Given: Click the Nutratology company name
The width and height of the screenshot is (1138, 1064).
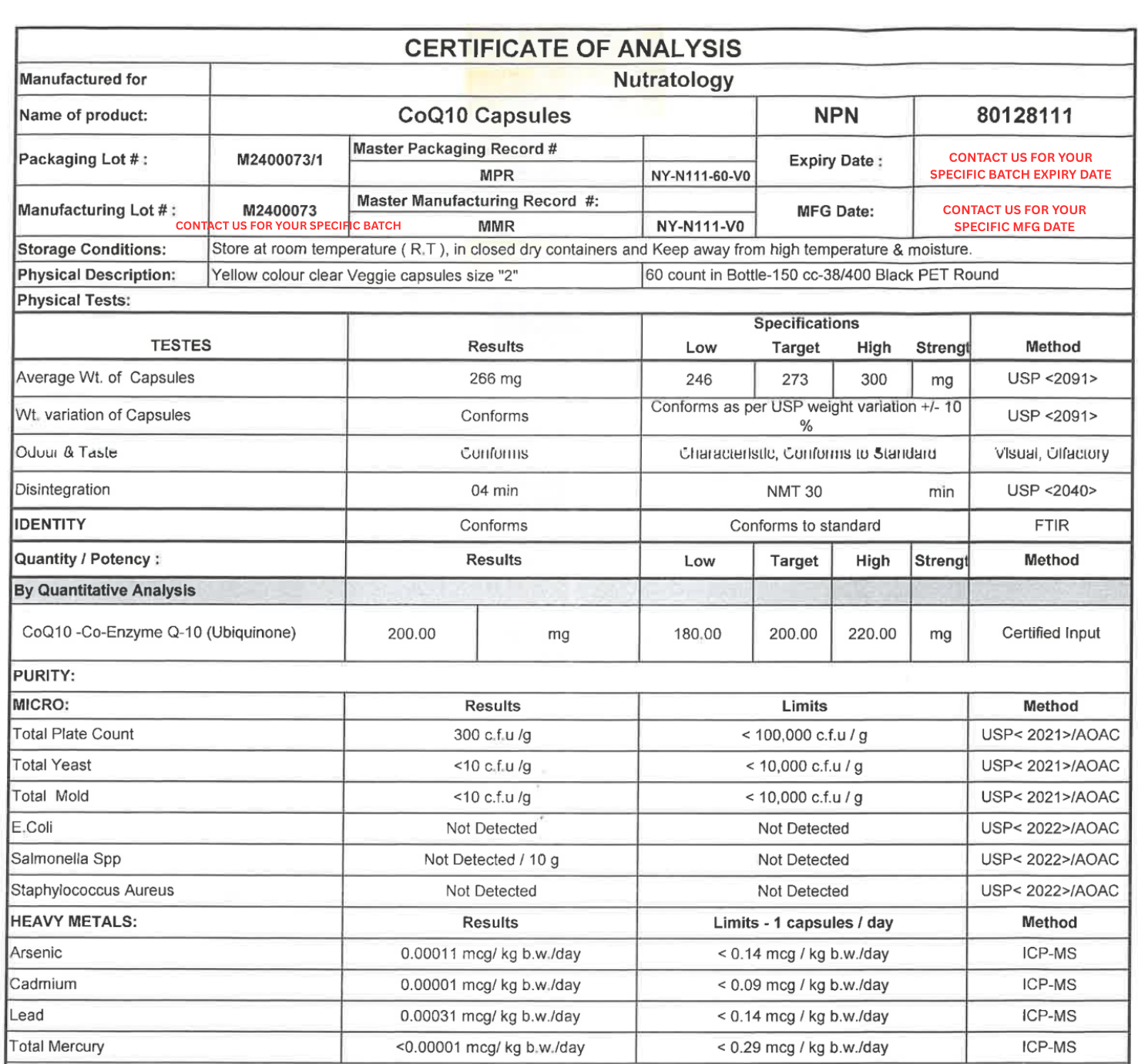Looking at the screenshot, I should [673, 80].
